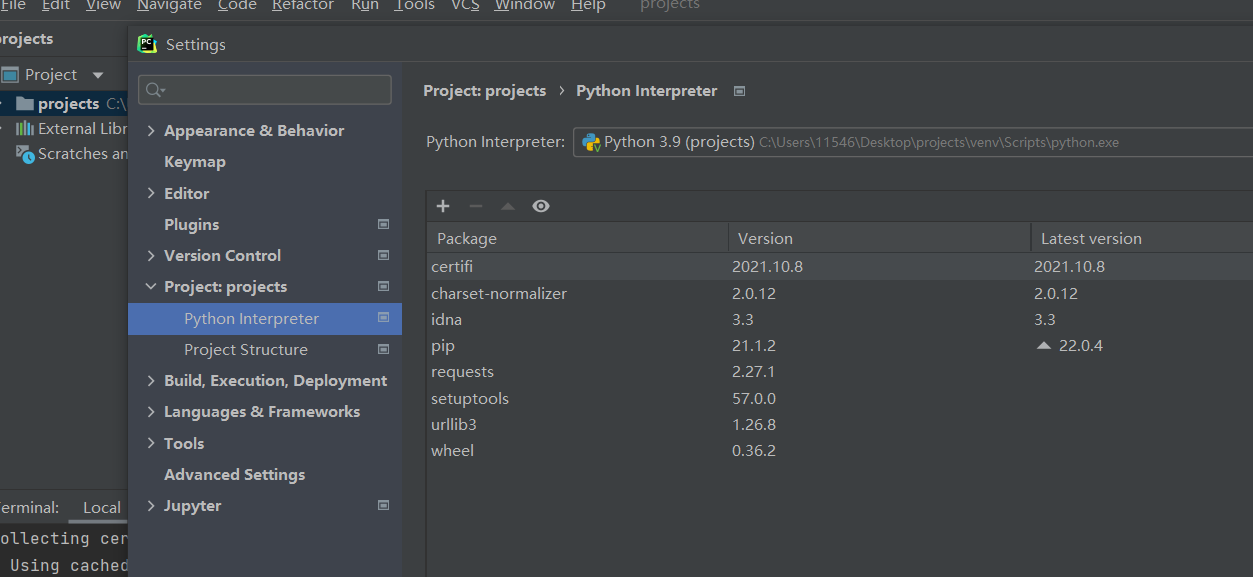
Task: Click requests version 2.27.1 cell
Action: [x=754, y=372]
